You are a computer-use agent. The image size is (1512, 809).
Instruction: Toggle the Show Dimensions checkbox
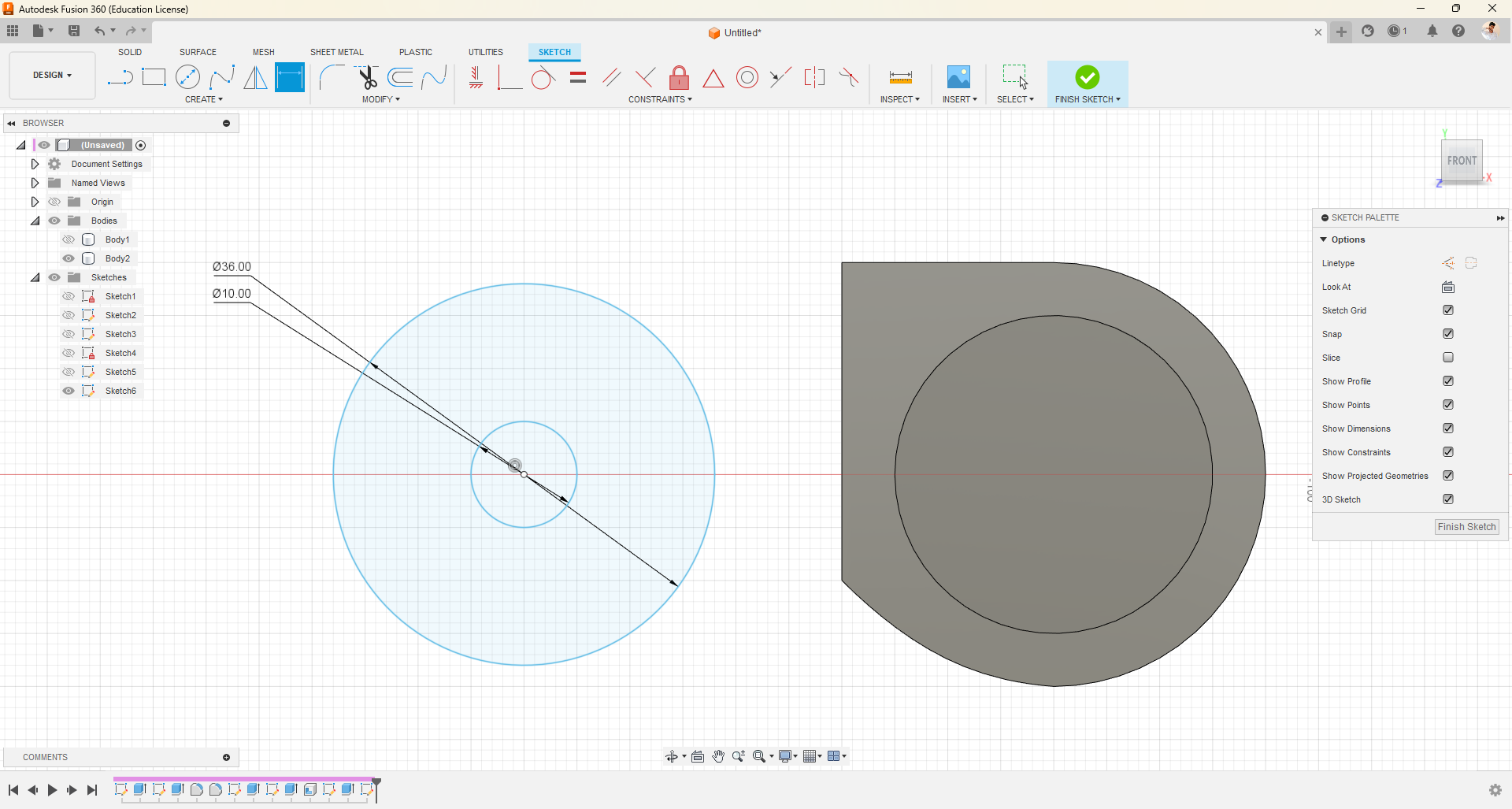(1448, 429)
